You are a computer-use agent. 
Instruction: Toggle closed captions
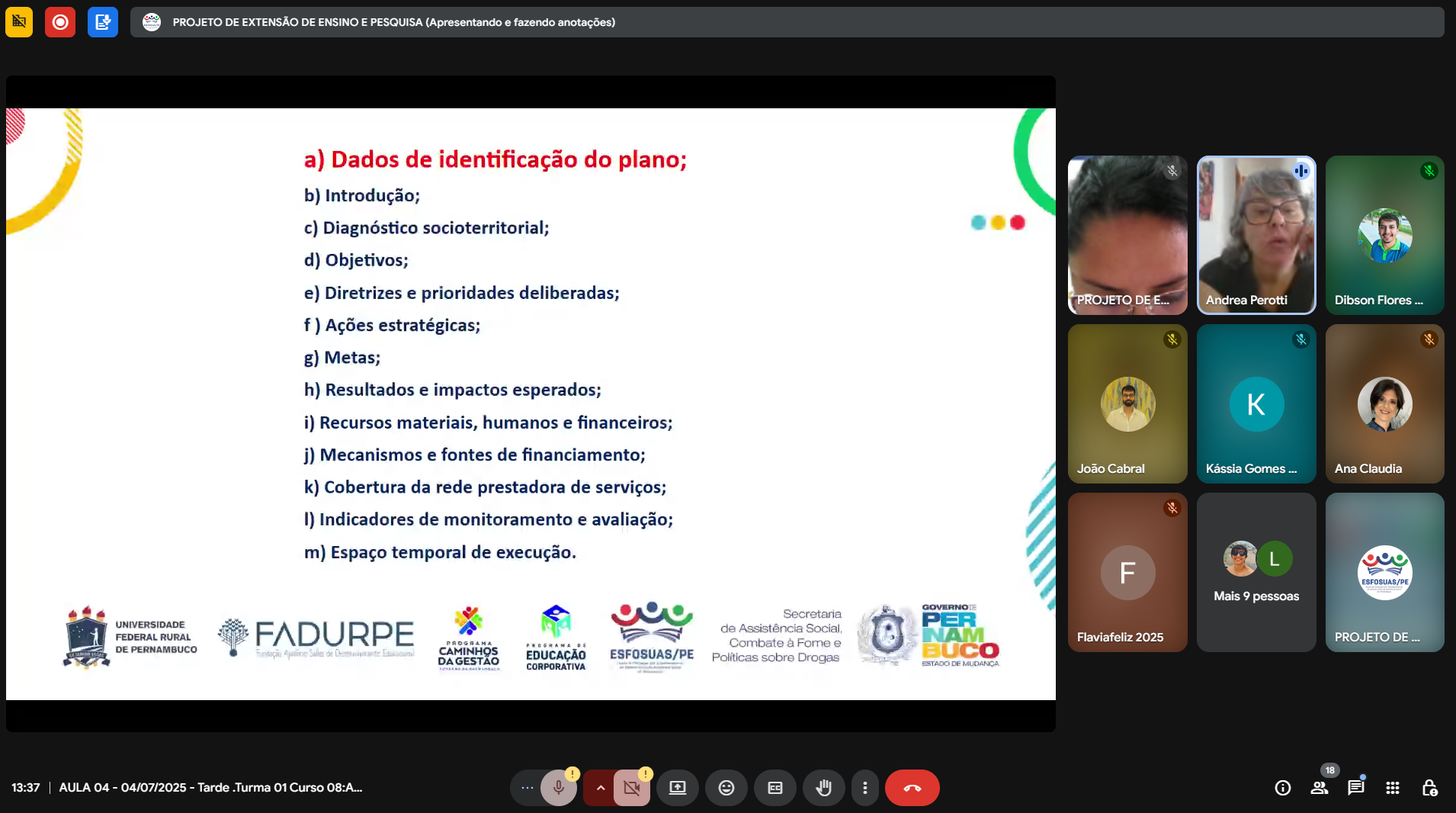coord(775,788)
